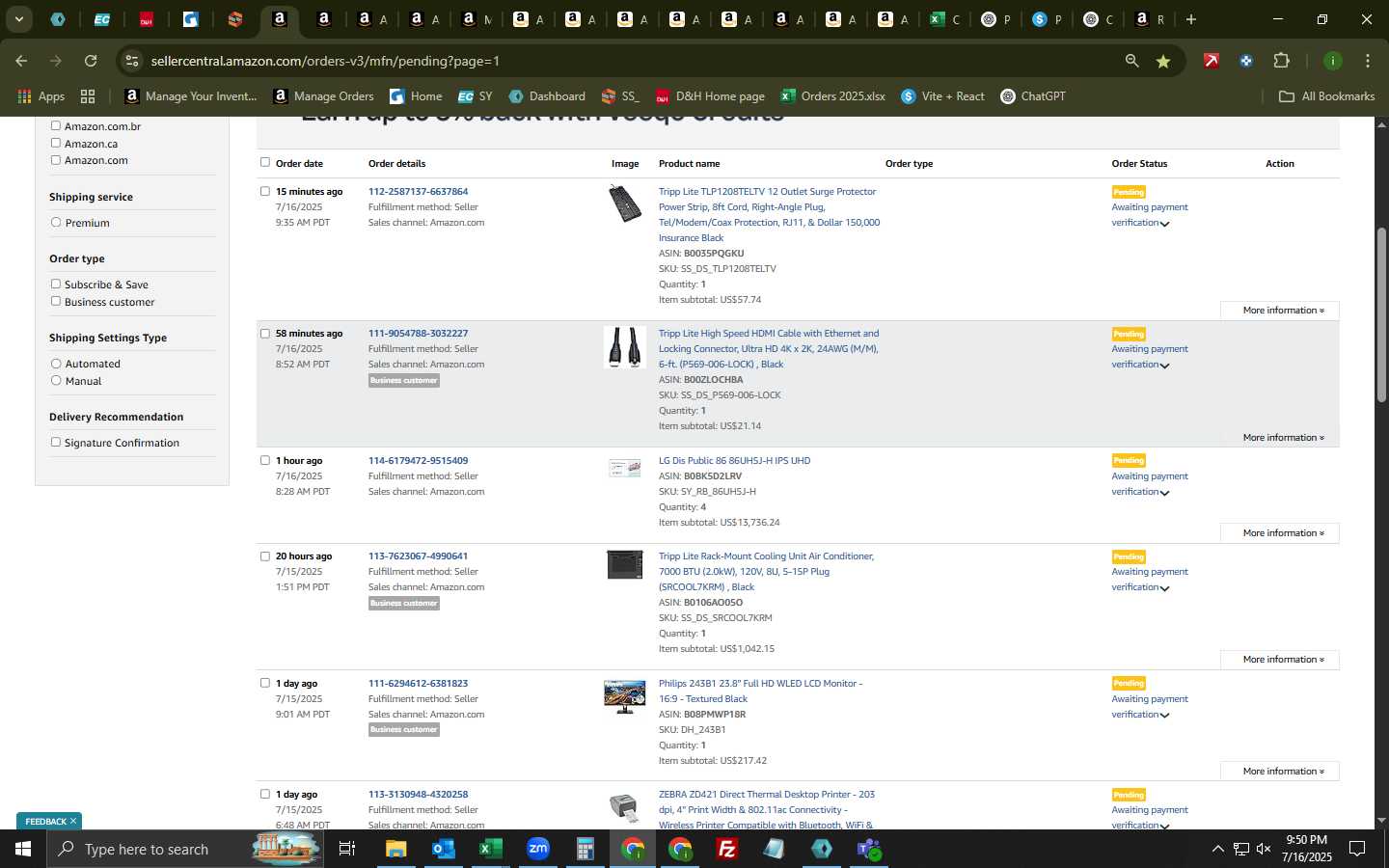Open the Manage Orders bookmark
The width and height of the screenshot is (1389, 868).
pyautogui.click(x=324, y=96)
